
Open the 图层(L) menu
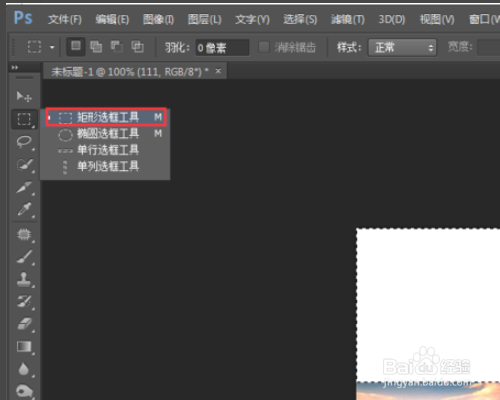(x=204, y=20)
